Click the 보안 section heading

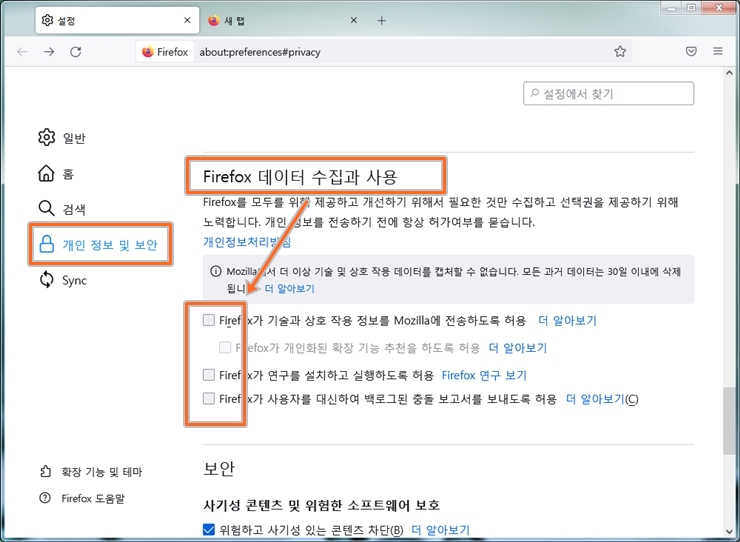point(219,468)
